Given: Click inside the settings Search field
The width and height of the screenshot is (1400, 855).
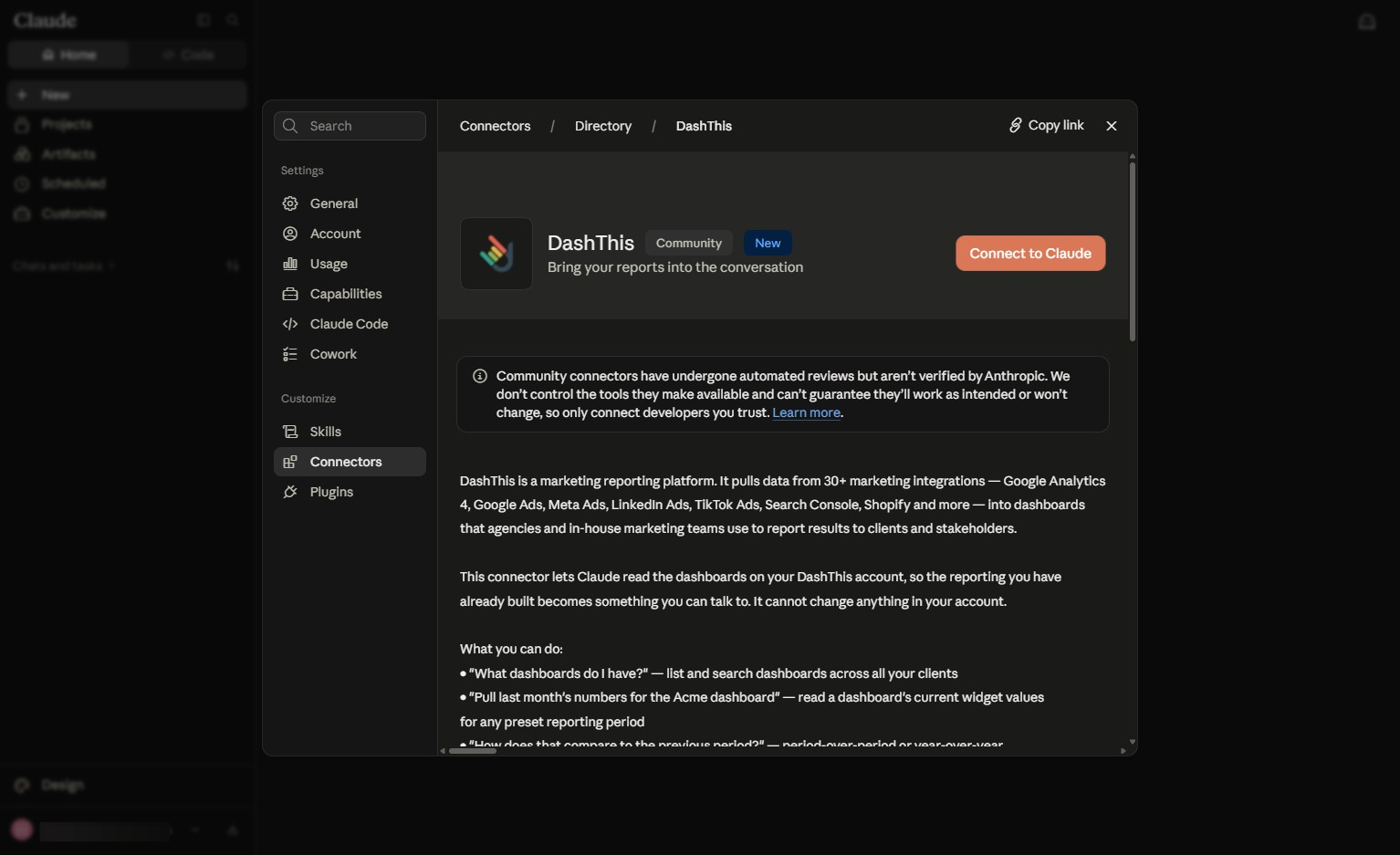Looking at the screenshot, I should (x=350, y=126).
